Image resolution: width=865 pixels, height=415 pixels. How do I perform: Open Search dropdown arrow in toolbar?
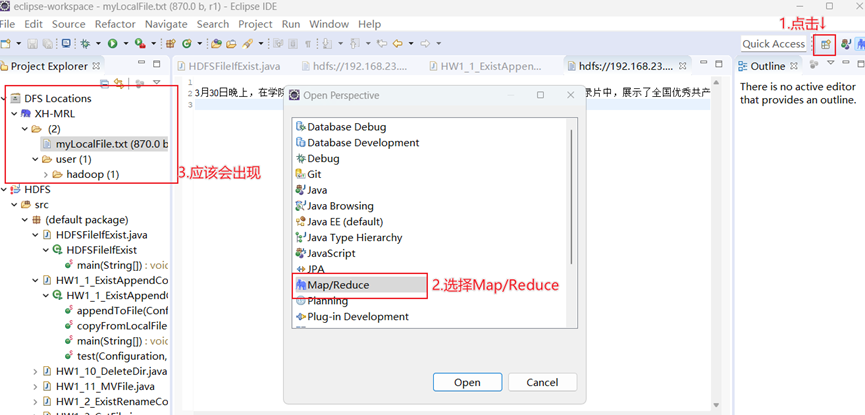(260, 44)
